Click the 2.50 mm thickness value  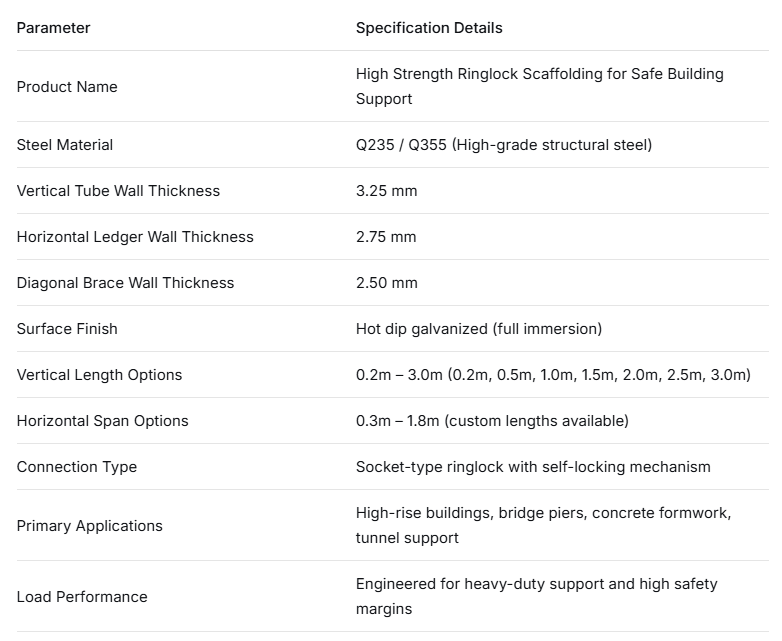[x=386, y=283]
